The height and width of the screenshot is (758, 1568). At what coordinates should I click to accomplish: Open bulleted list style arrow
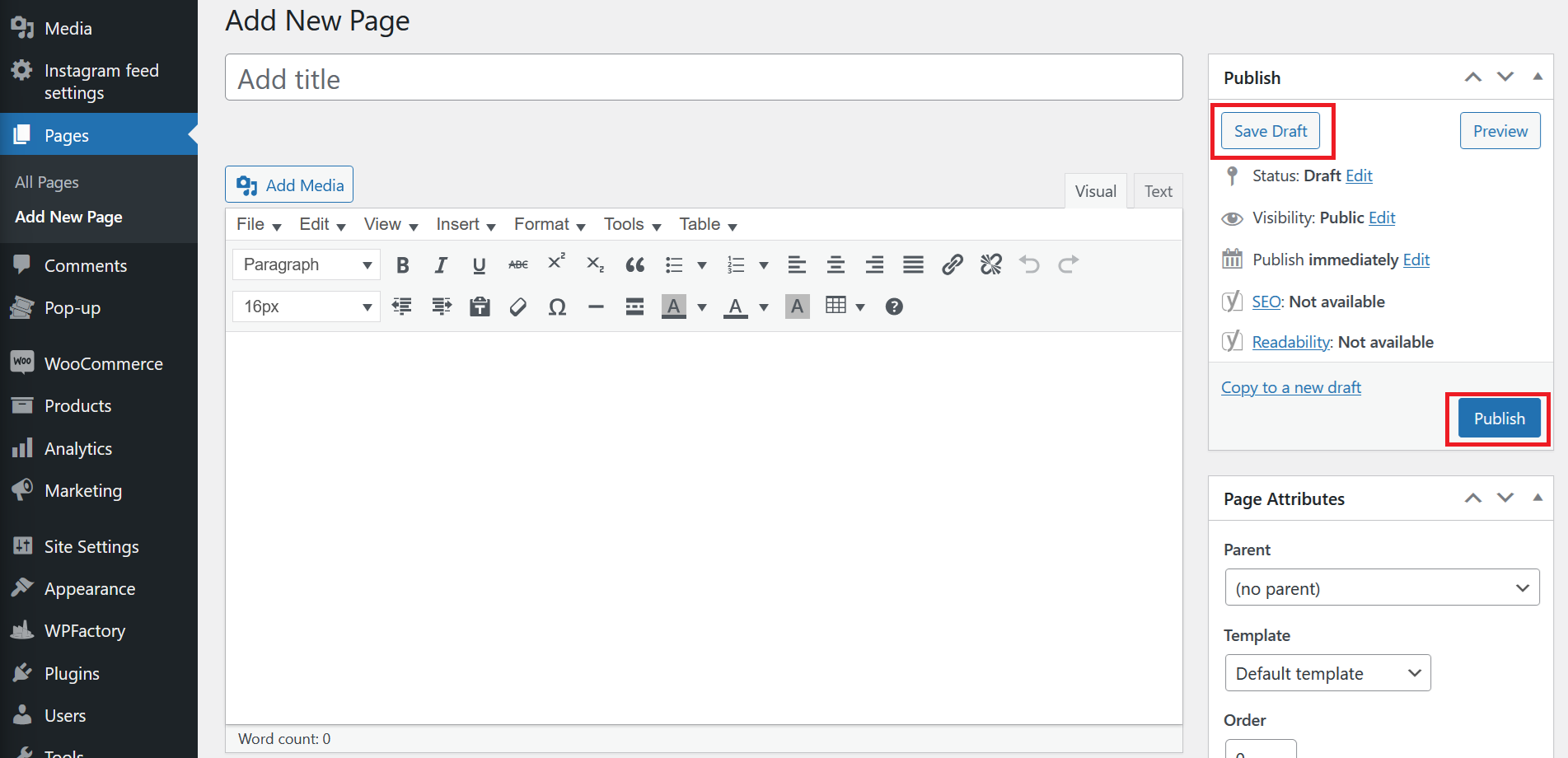pos(702,265)
